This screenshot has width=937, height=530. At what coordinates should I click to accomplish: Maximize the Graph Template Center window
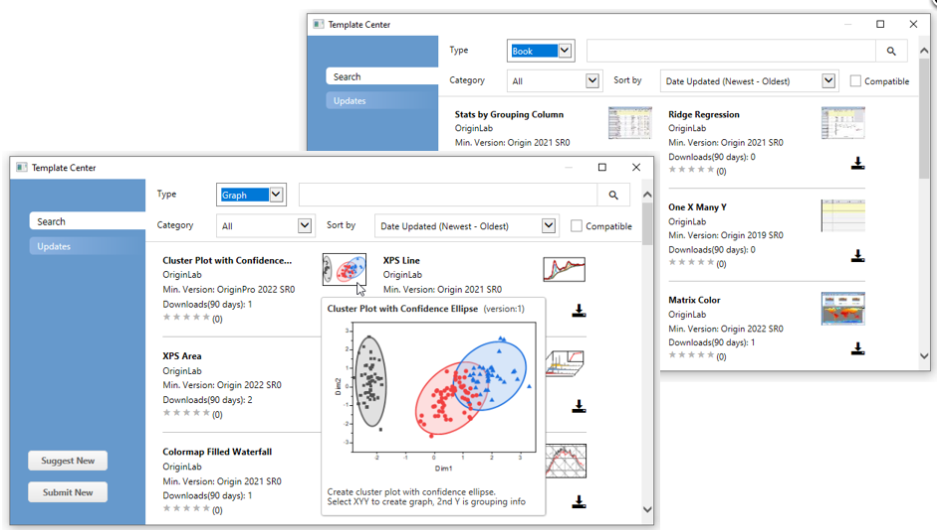(602, 167)
